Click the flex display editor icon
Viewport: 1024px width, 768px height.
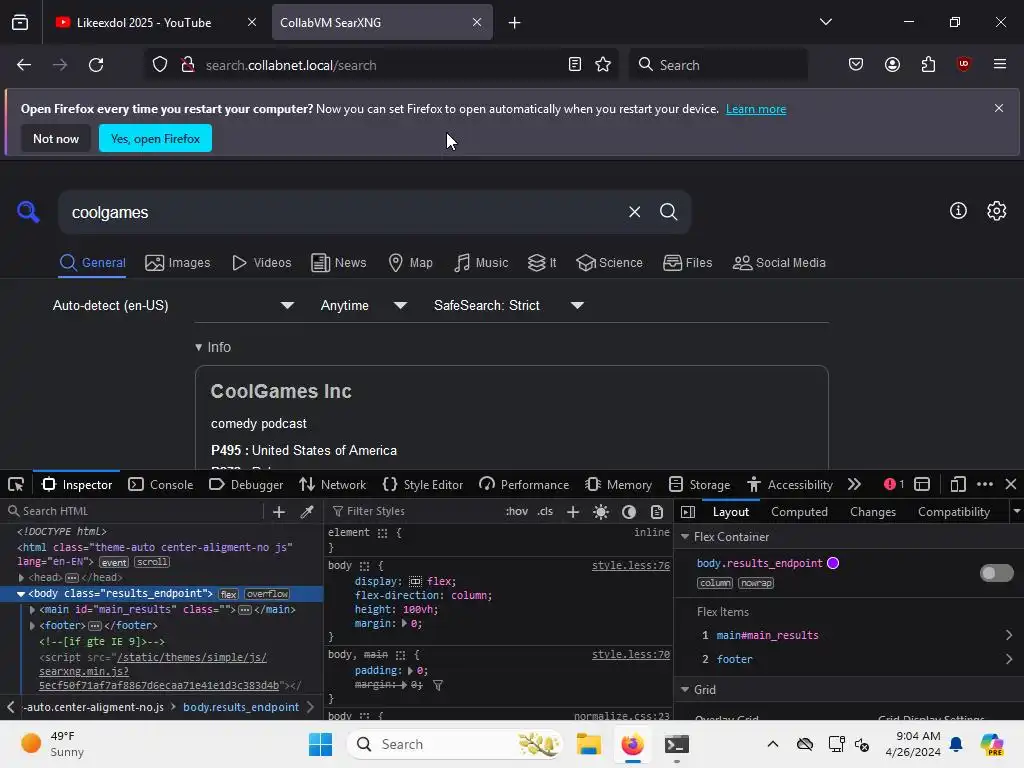tap(415, 581)
